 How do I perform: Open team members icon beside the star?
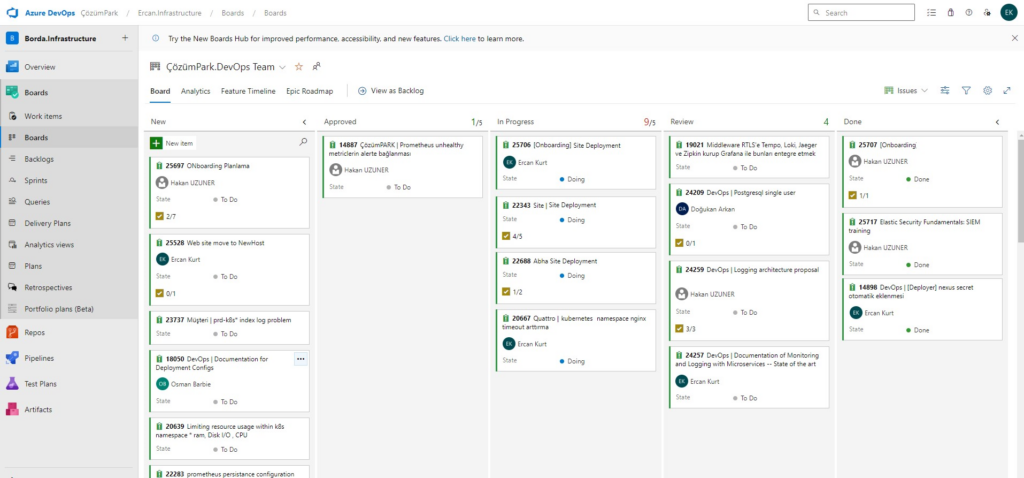316,67
